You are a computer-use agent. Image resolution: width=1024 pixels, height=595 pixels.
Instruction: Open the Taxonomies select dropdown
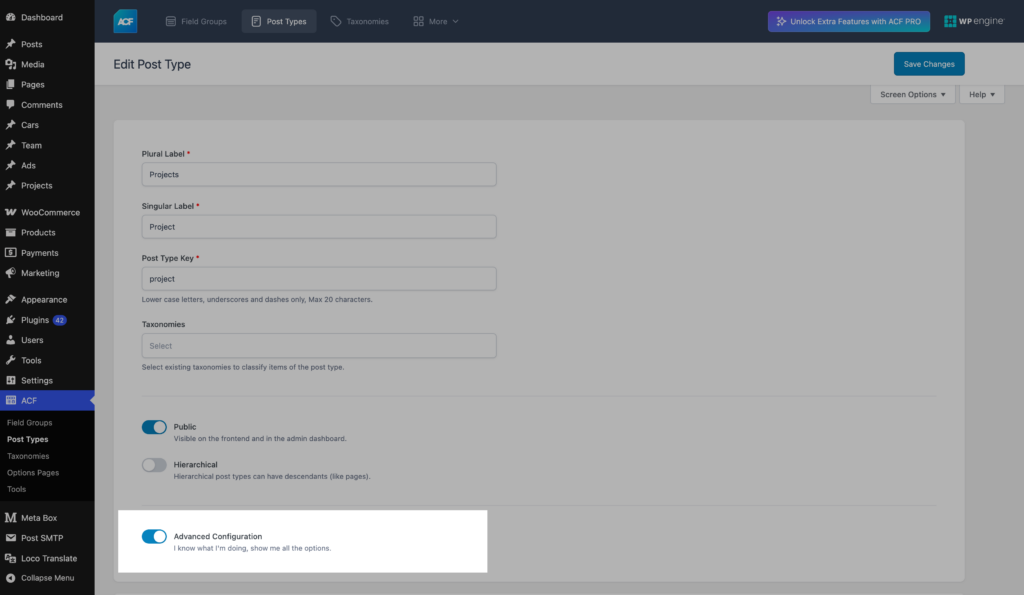(319, 346)
